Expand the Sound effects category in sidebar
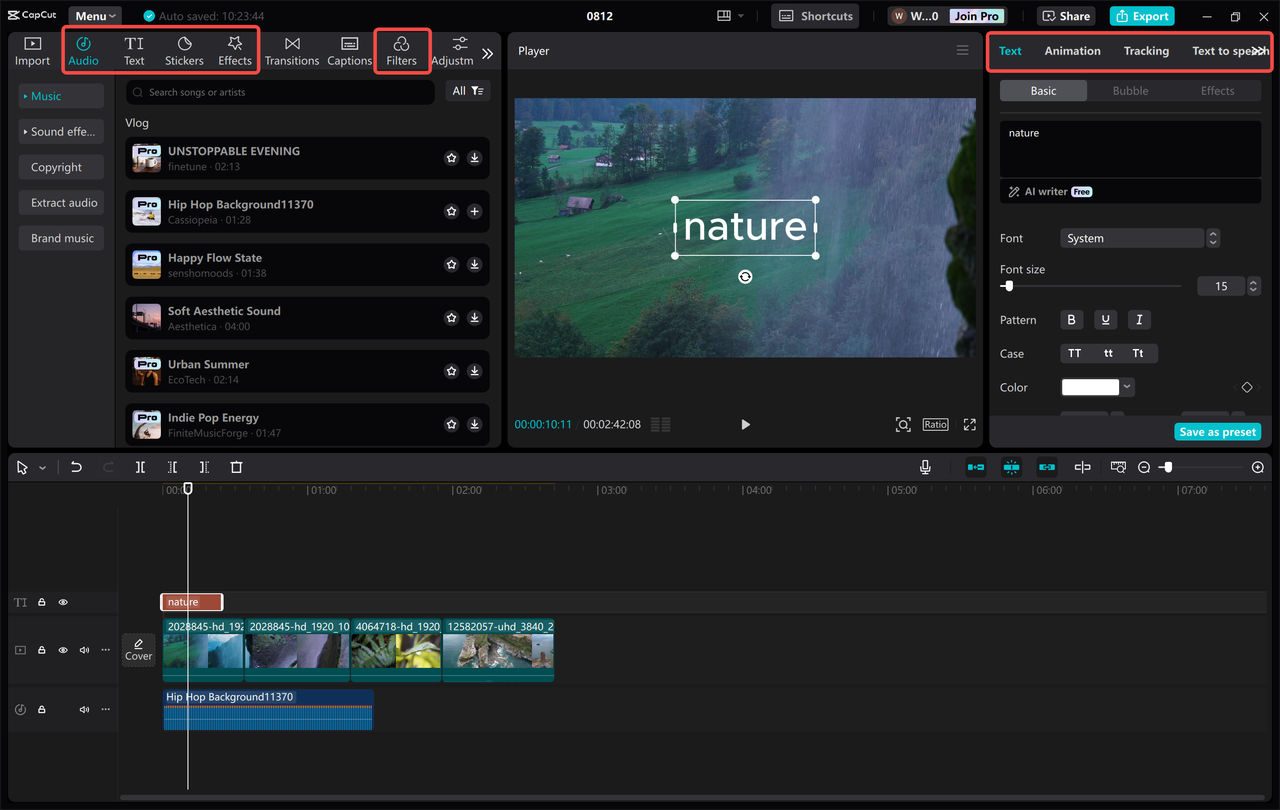Image resolution: width=1280 pixels, height=810 pixels. click(x=61, y=131)
